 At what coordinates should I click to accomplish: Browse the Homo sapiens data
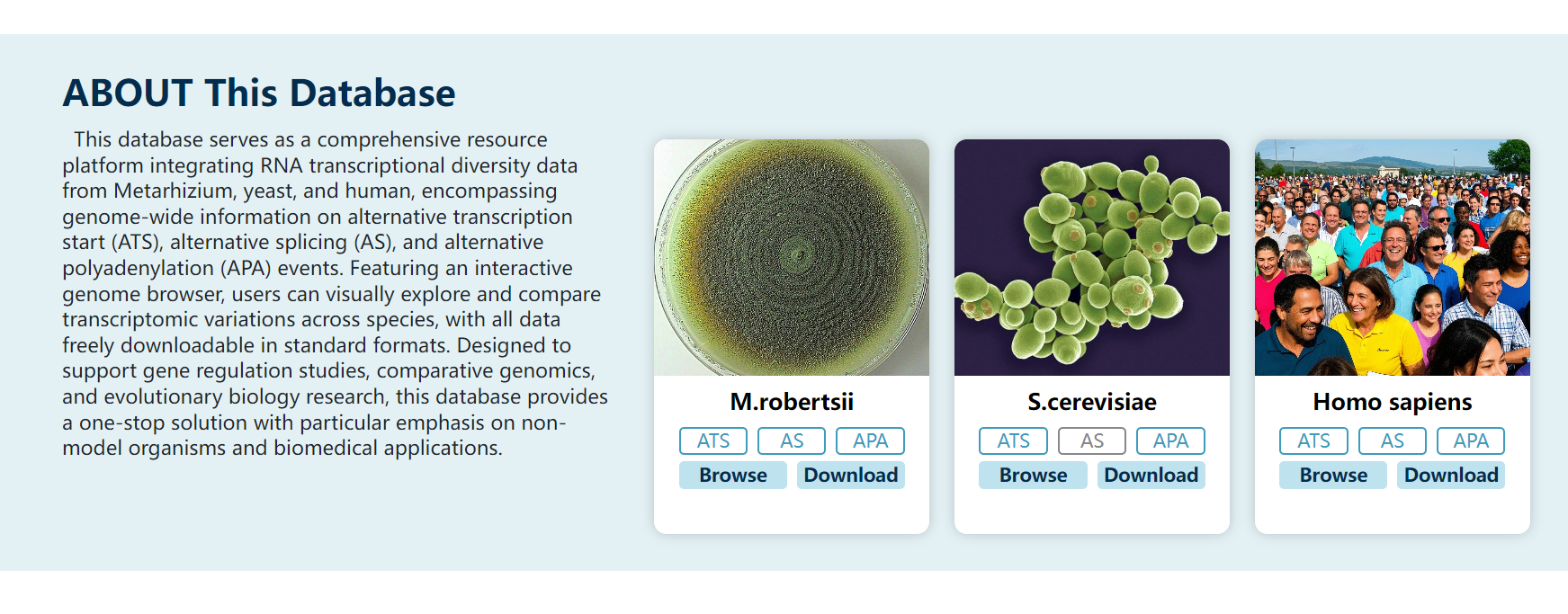click(1333, 476)
